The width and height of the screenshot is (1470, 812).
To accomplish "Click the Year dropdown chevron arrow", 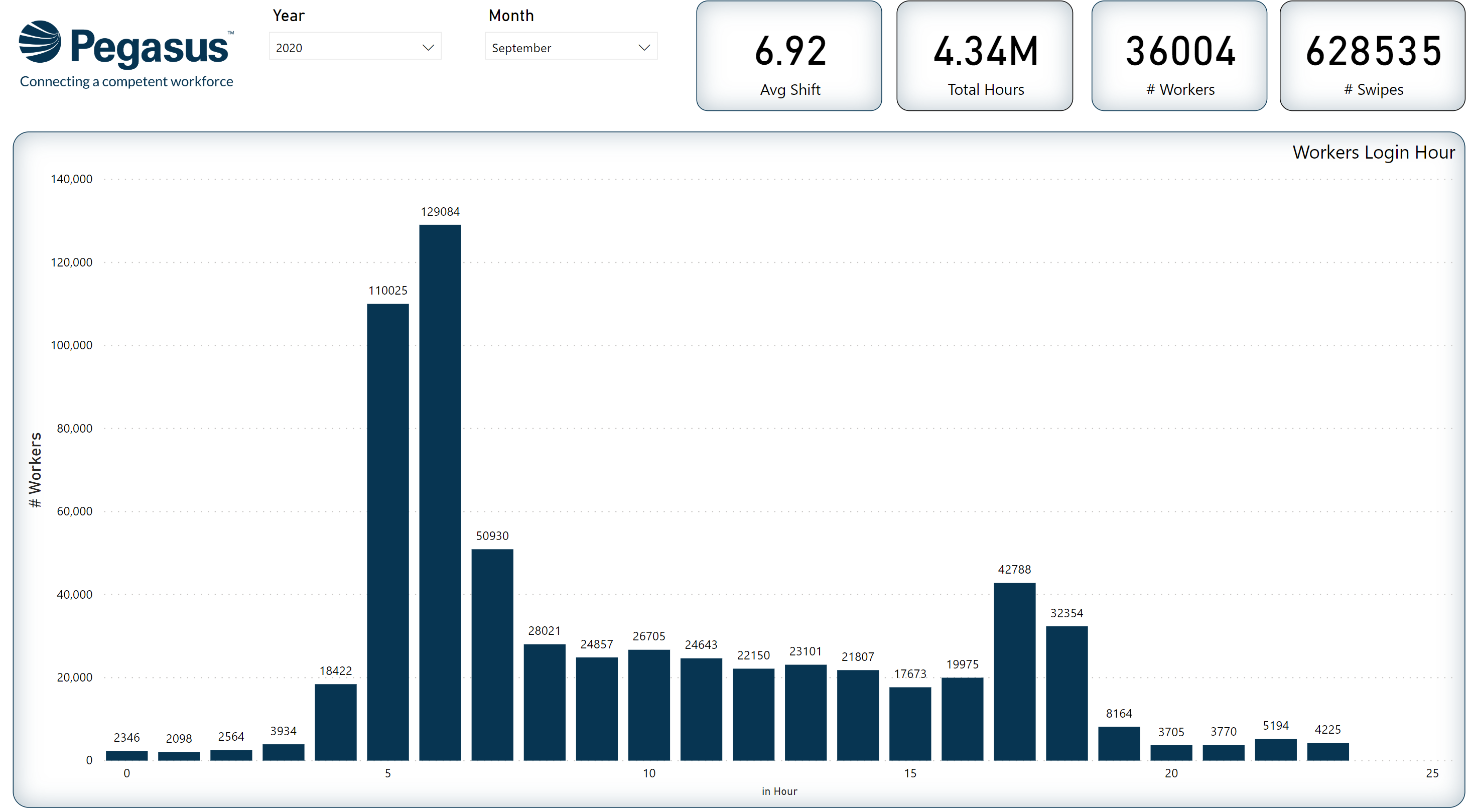I will (x=428, y=47).
